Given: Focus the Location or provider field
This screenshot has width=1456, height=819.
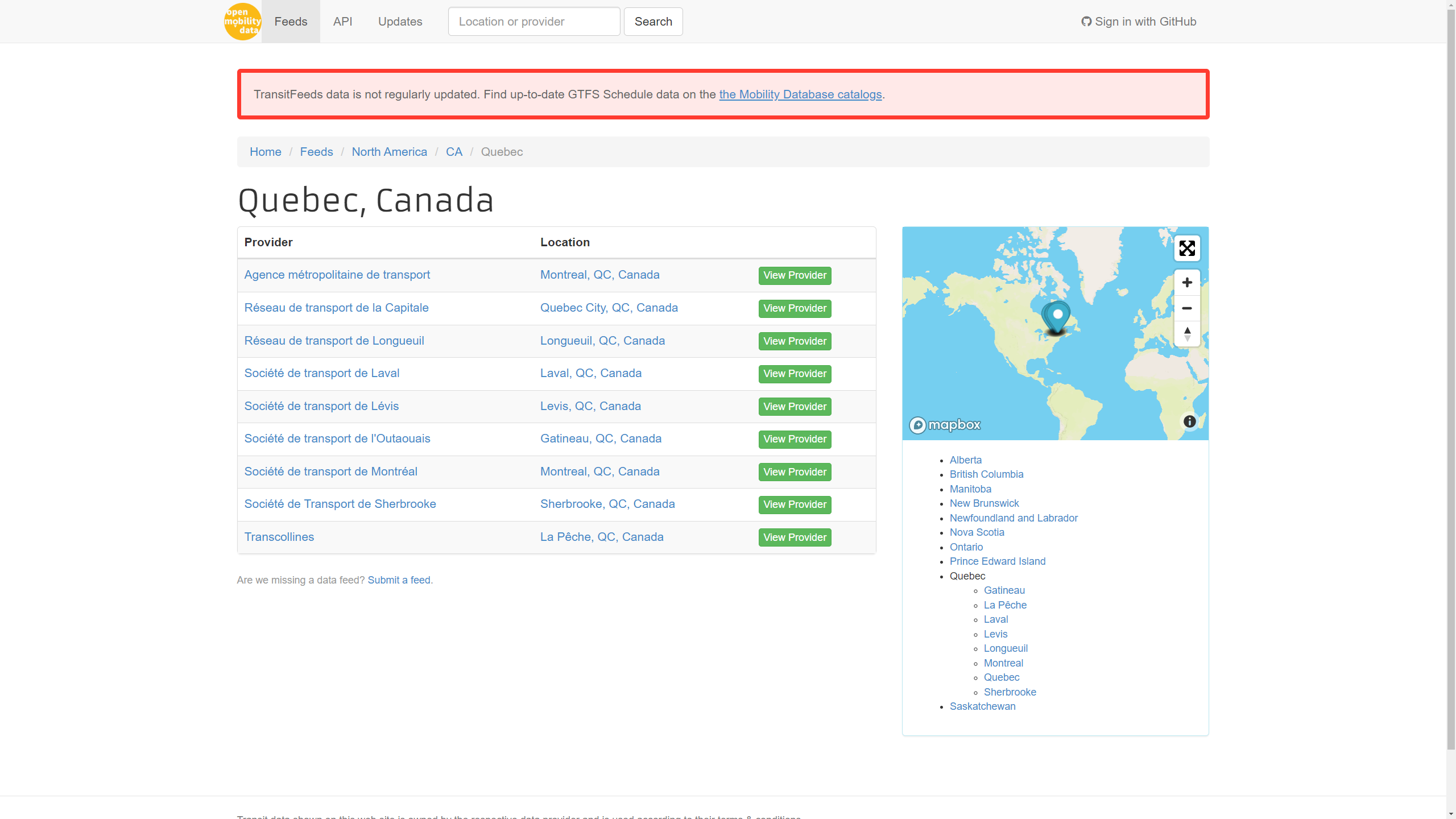Looking at the screenshot, I should (x=533, y=22).
